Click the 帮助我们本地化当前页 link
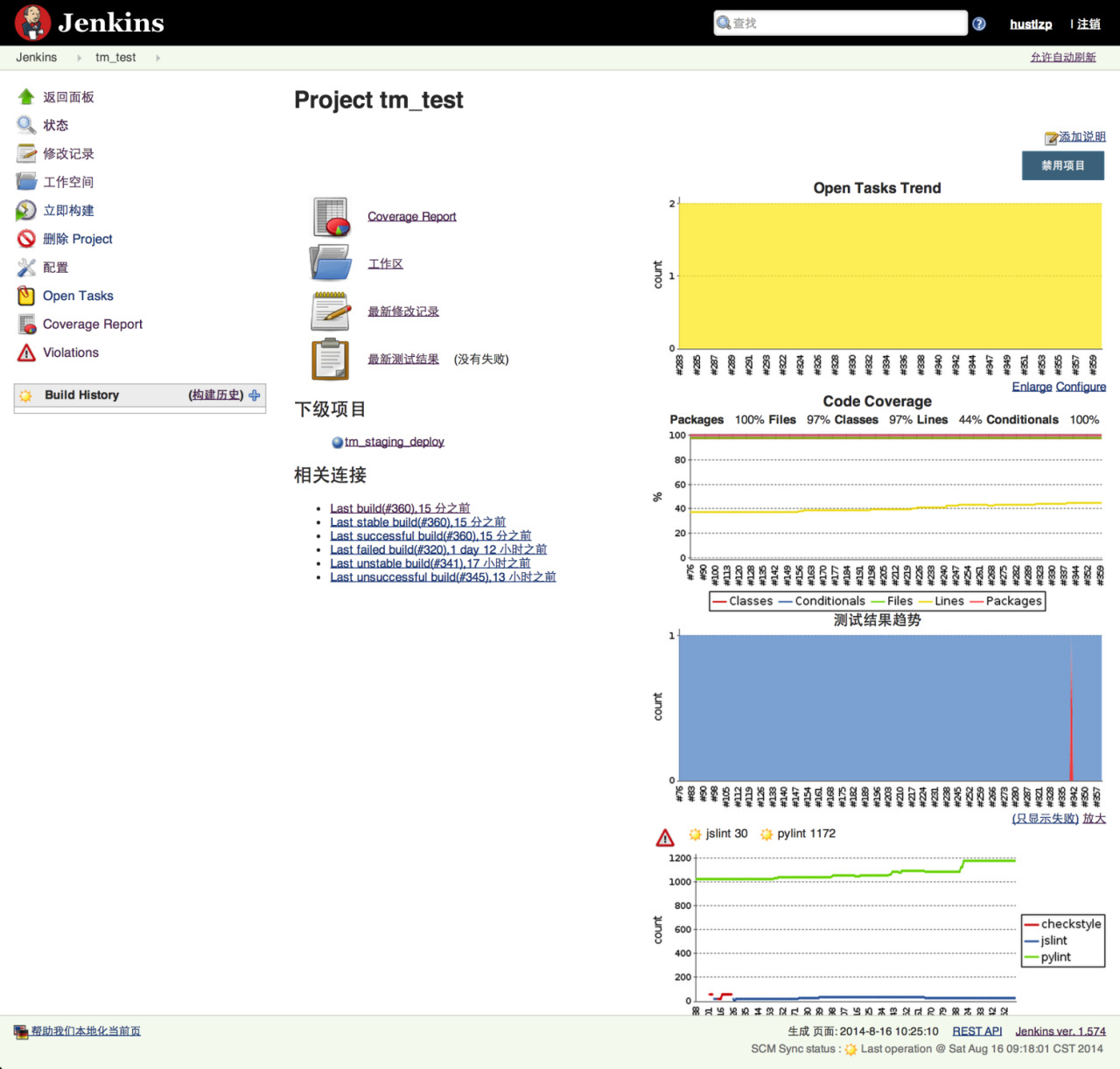This screenshot has height=1069, width=1120. tap(86, 1032)
